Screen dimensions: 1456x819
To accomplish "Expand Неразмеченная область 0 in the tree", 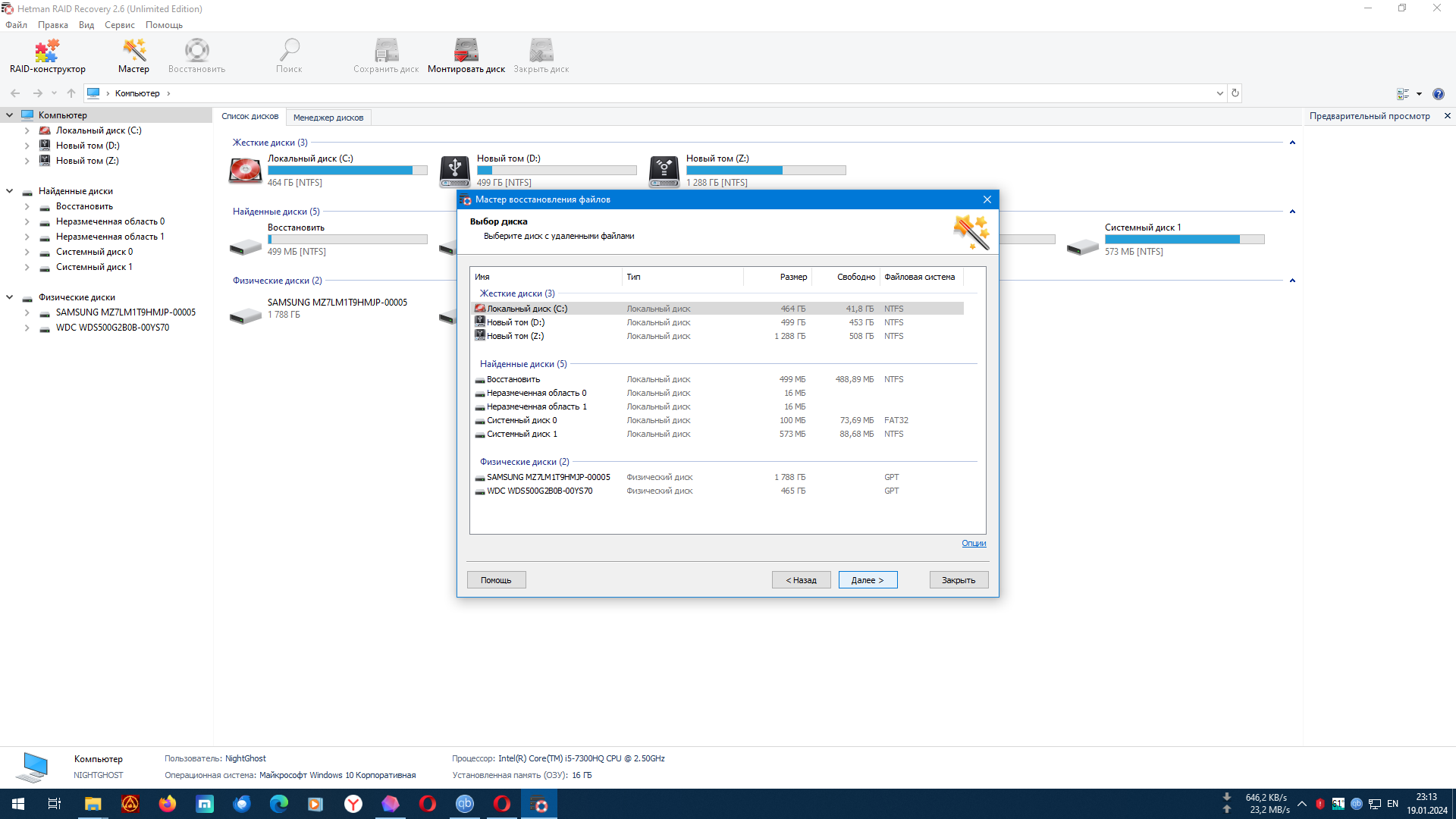I will pos(27,221).
